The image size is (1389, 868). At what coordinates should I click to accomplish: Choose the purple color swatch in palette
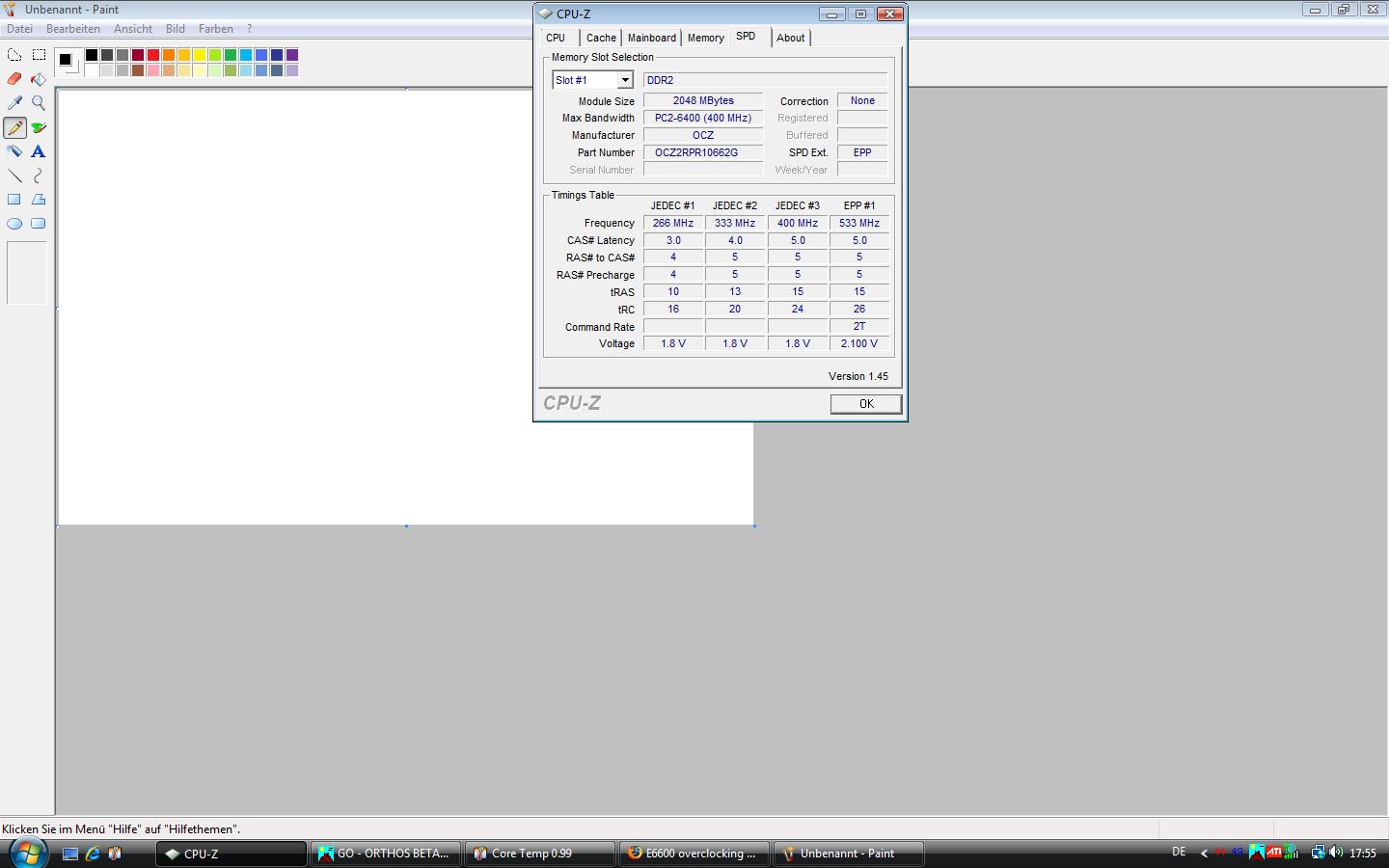click(x=292, y=55)
